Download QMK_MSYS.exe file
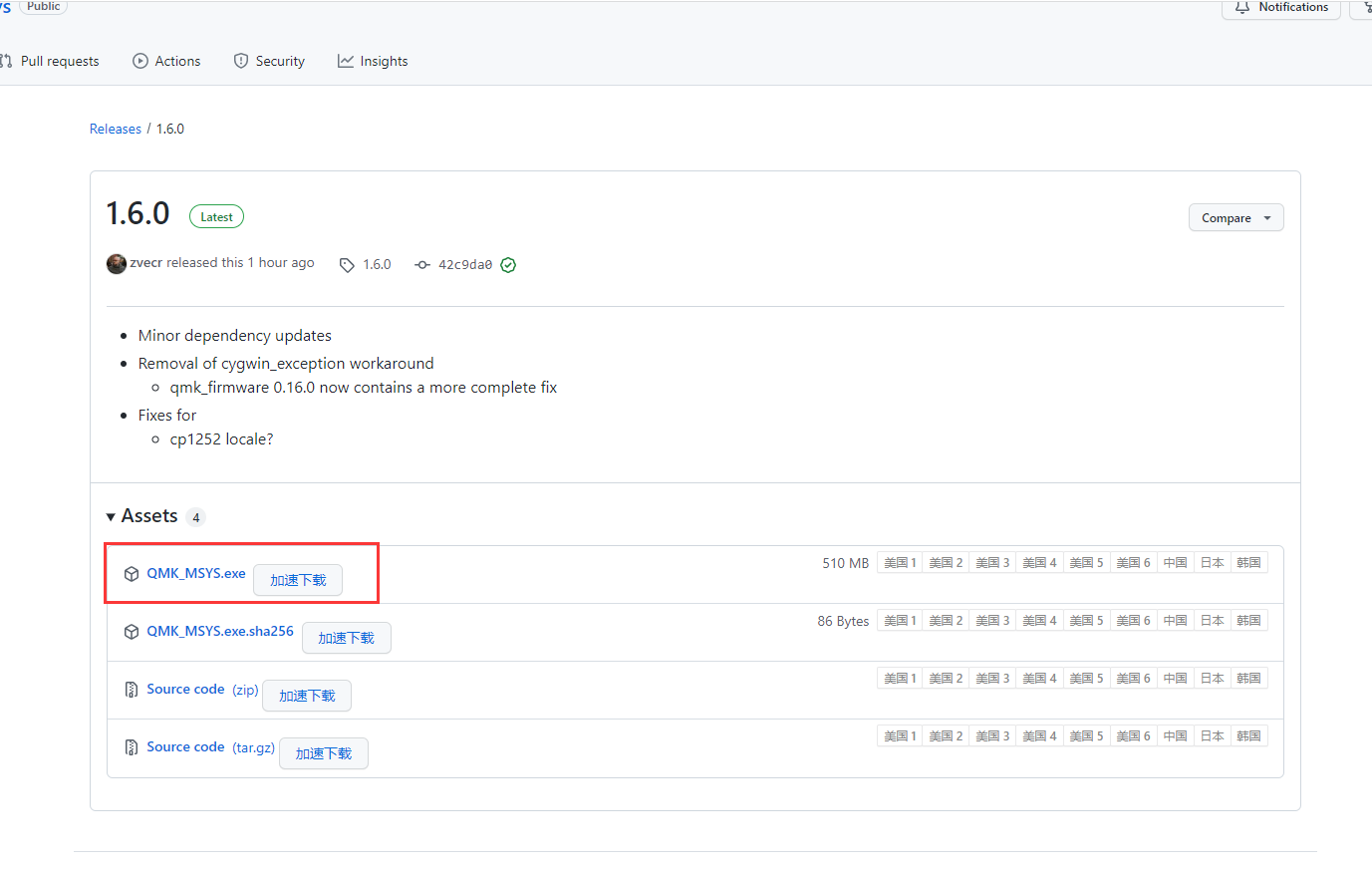This screenshot has height=870, width=1372. pos(196,573)
